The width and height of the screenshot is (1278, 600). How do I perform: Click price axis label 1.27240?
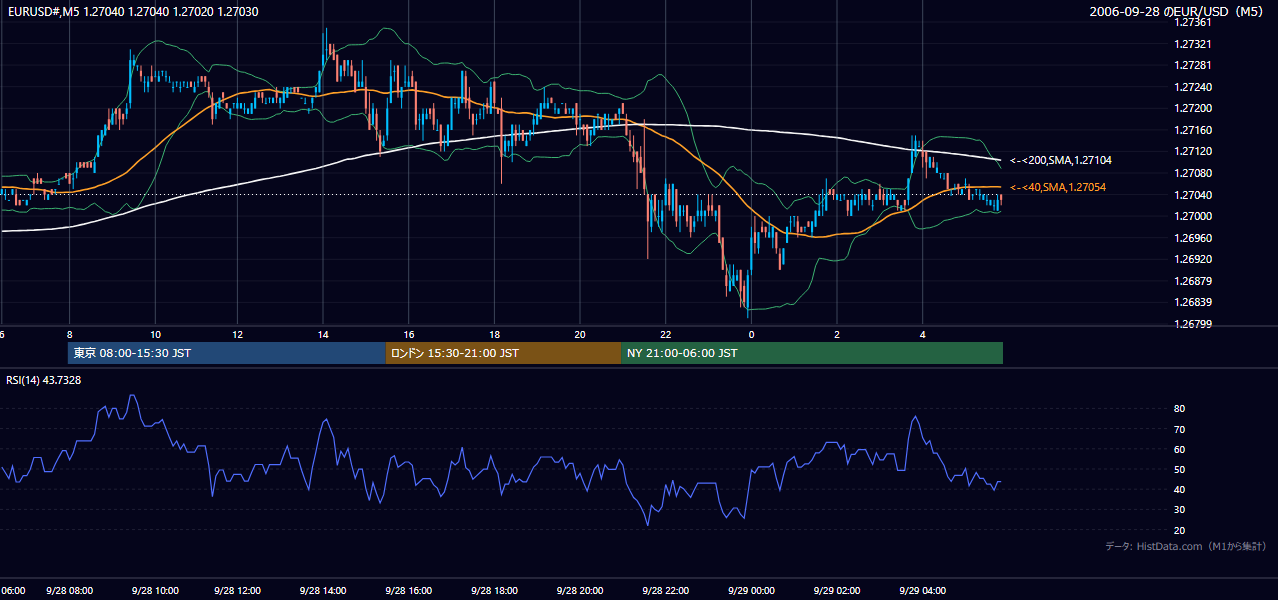1193,87
